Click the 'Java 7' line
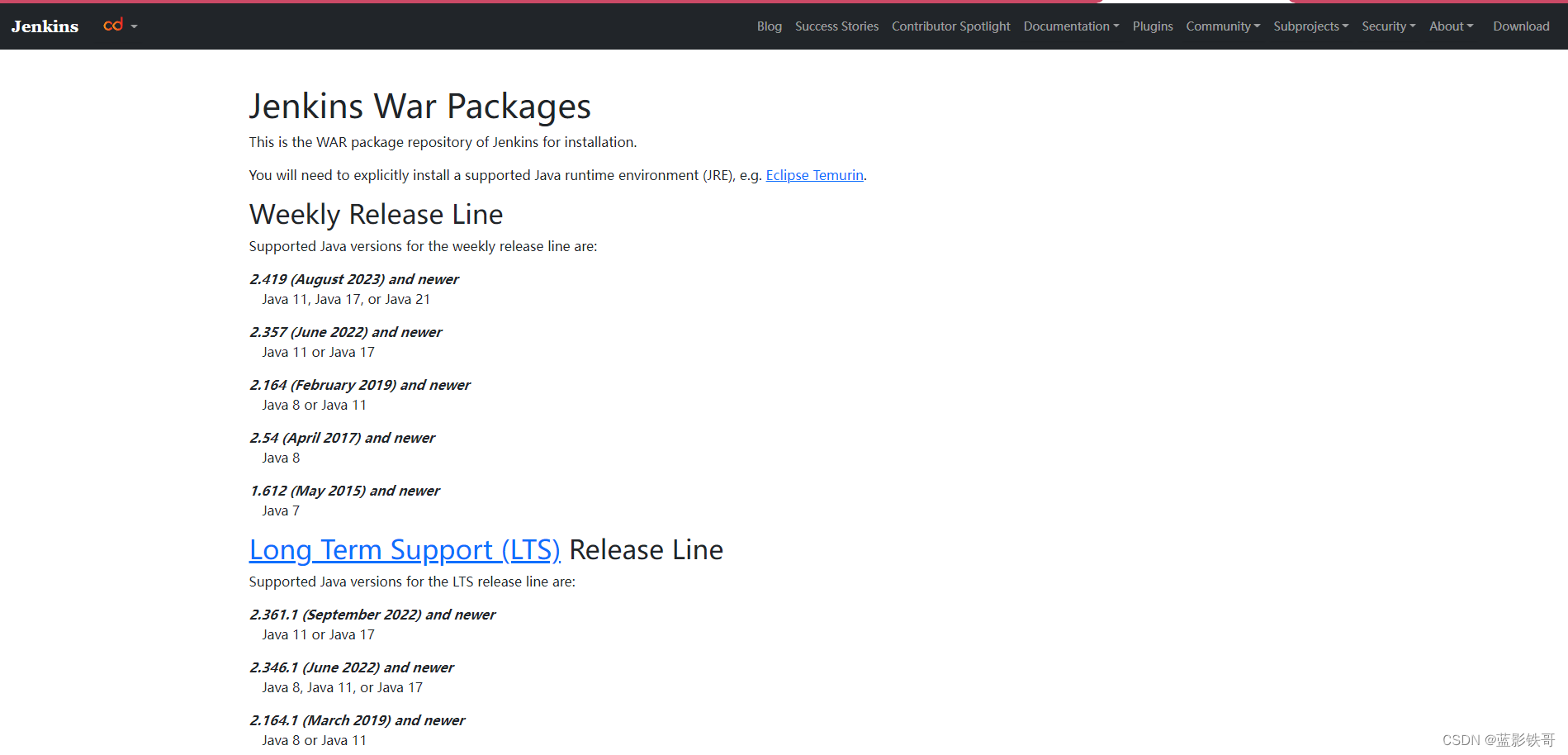 281,510
